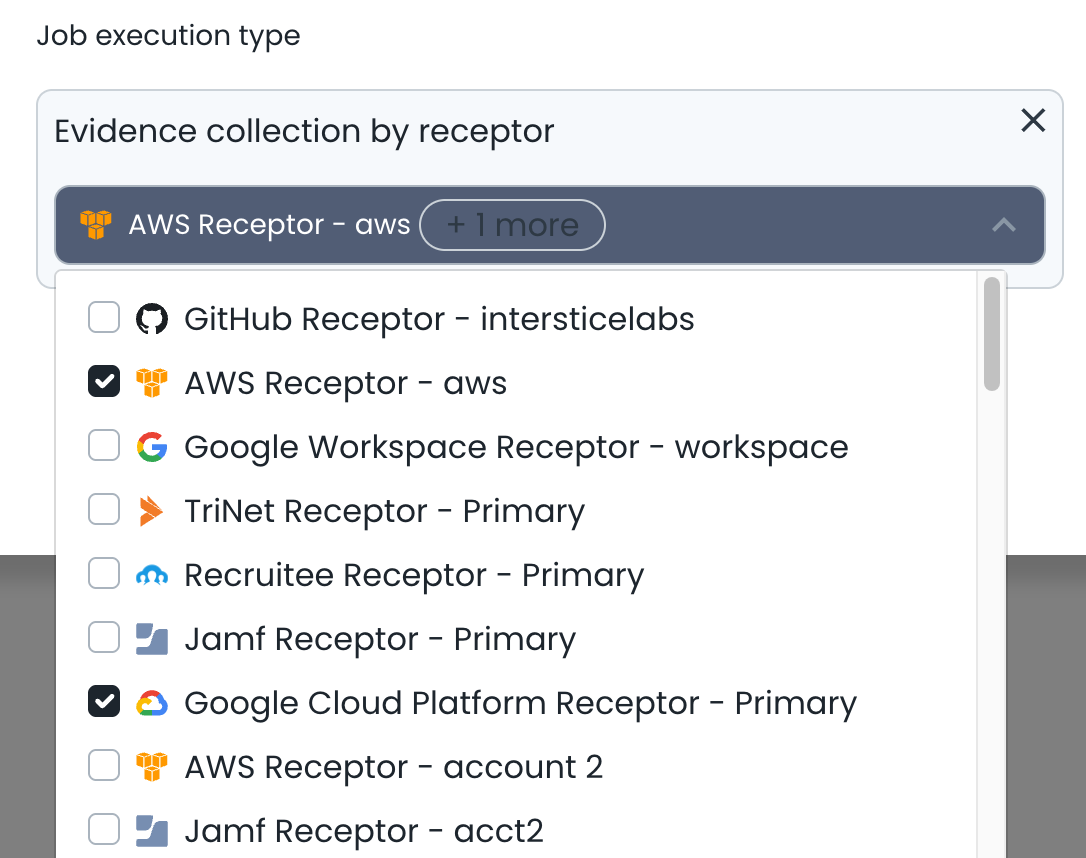
Task: Expand the '+ 1 more' badge
Action: (512, 225)
